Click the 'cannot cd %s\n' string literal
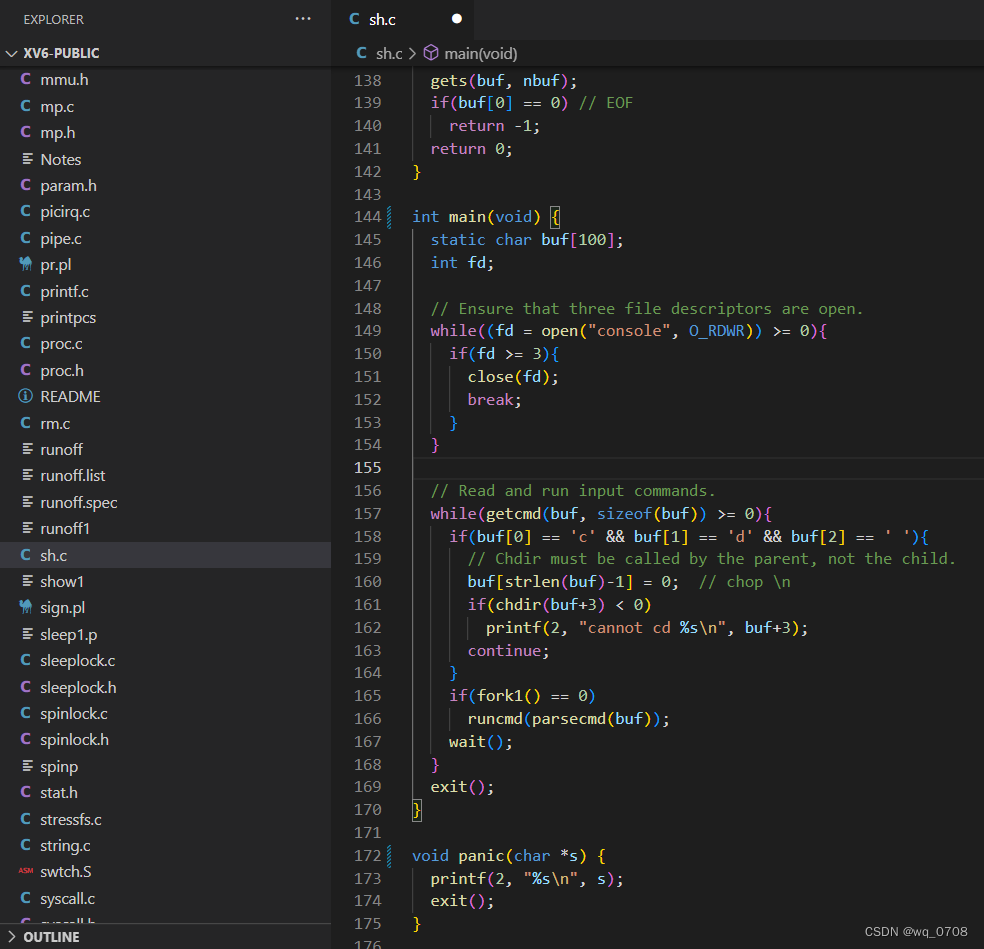 click(653, 628)
